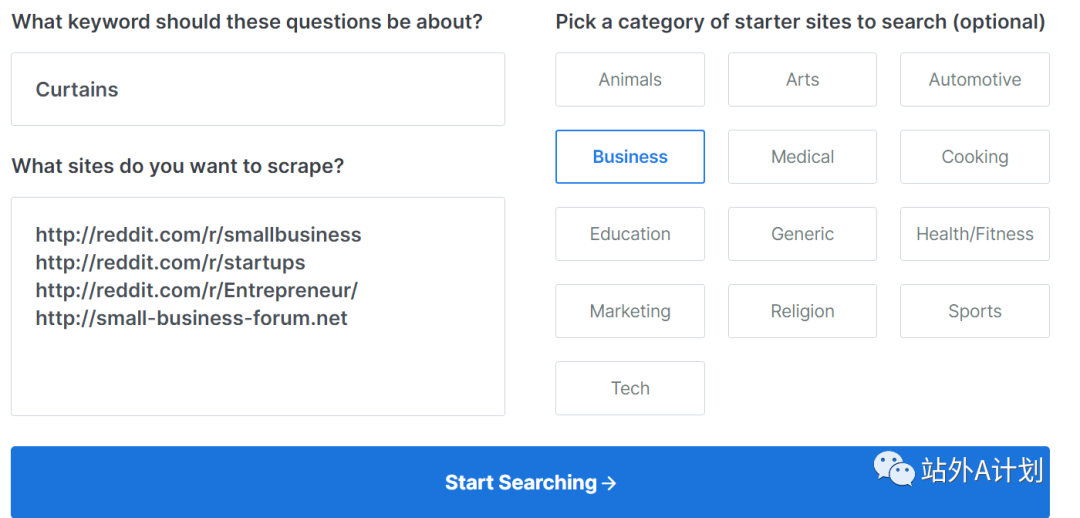Screen dimensions: 1080x518
Task: Pick the Education starter sites
Action: (630, 234)
